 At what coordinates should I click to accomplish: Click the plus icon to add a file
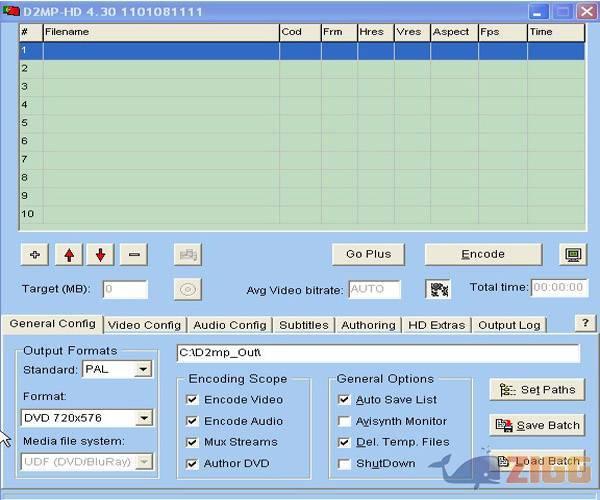pos(35,255)
